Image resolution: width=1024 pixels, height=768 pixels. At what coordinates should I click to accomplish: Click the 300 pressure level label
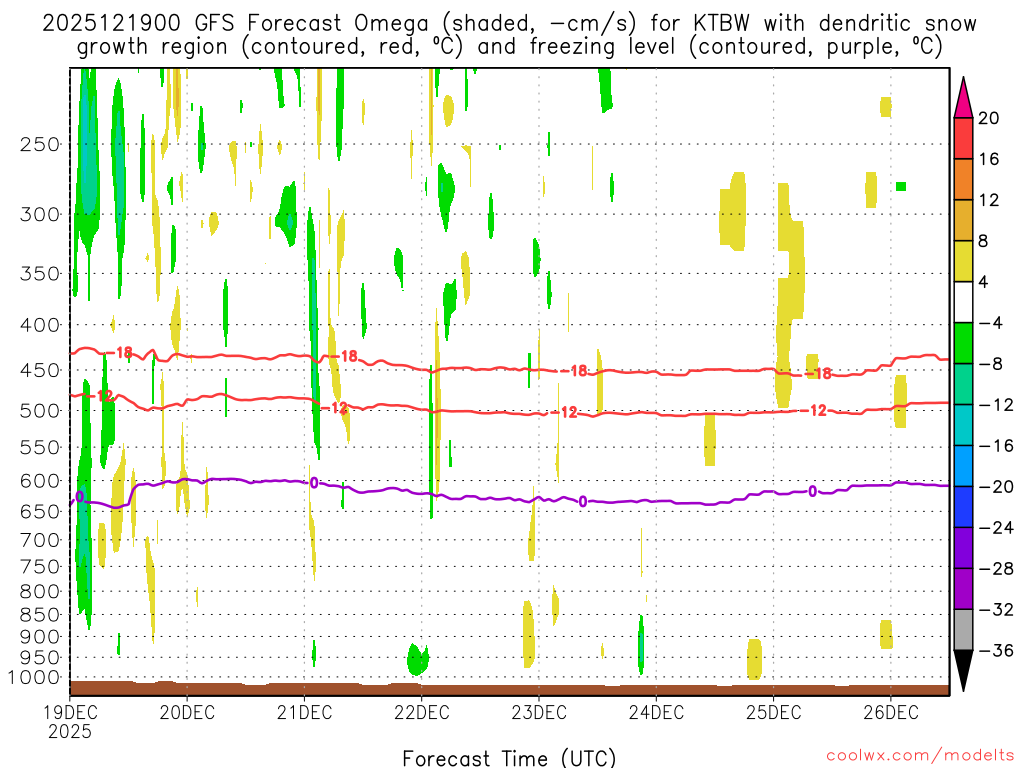coord(40,214)
